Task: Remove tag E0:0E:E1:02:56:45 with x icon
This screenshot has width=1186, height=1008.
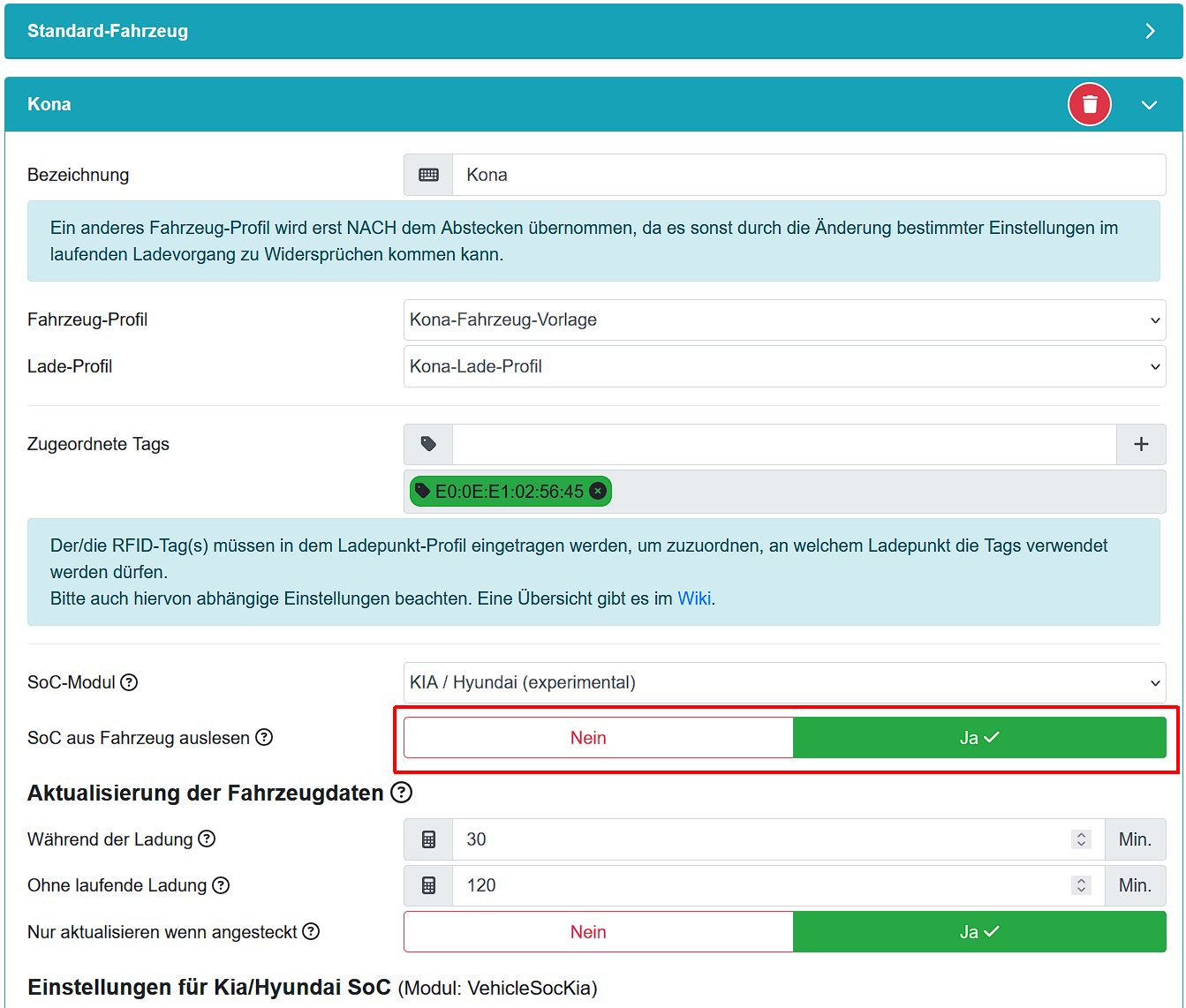Action: (x=598, y=492)
